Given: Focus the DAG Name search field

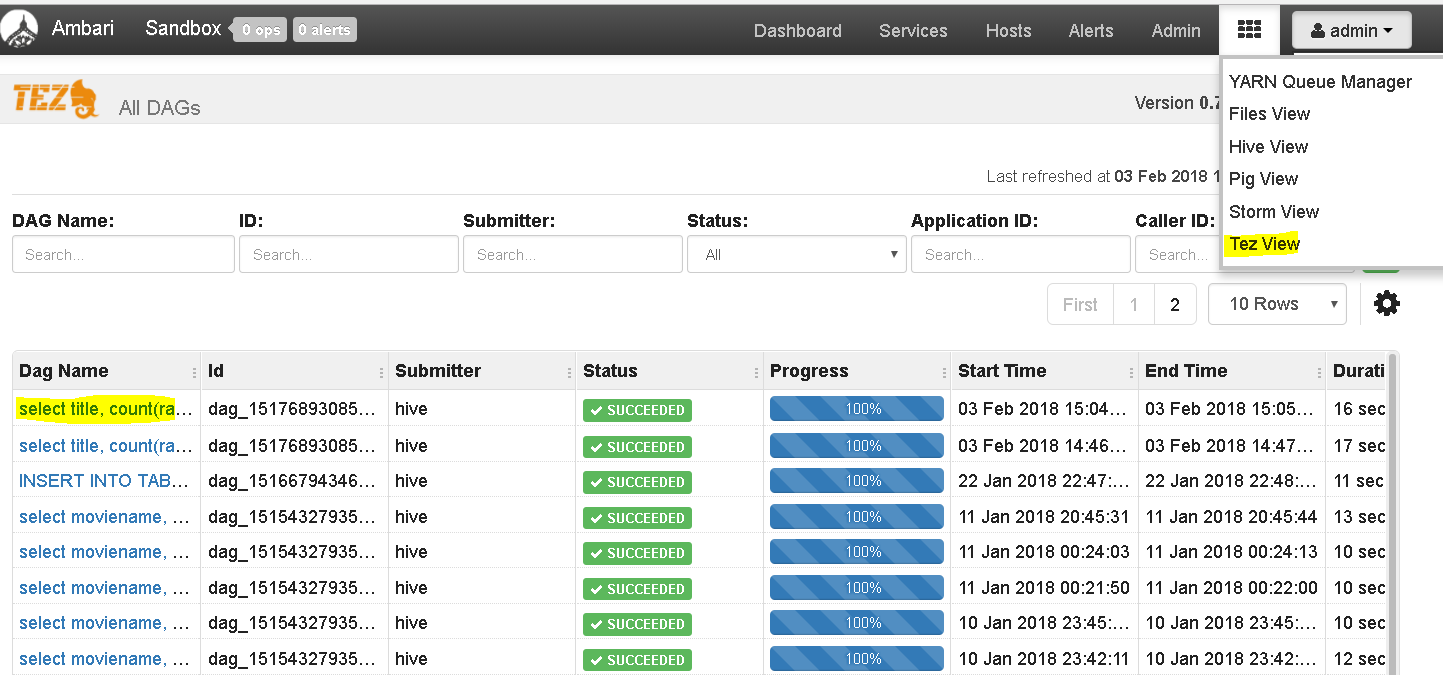Looking at the screenshot, I should coord(123,254).
